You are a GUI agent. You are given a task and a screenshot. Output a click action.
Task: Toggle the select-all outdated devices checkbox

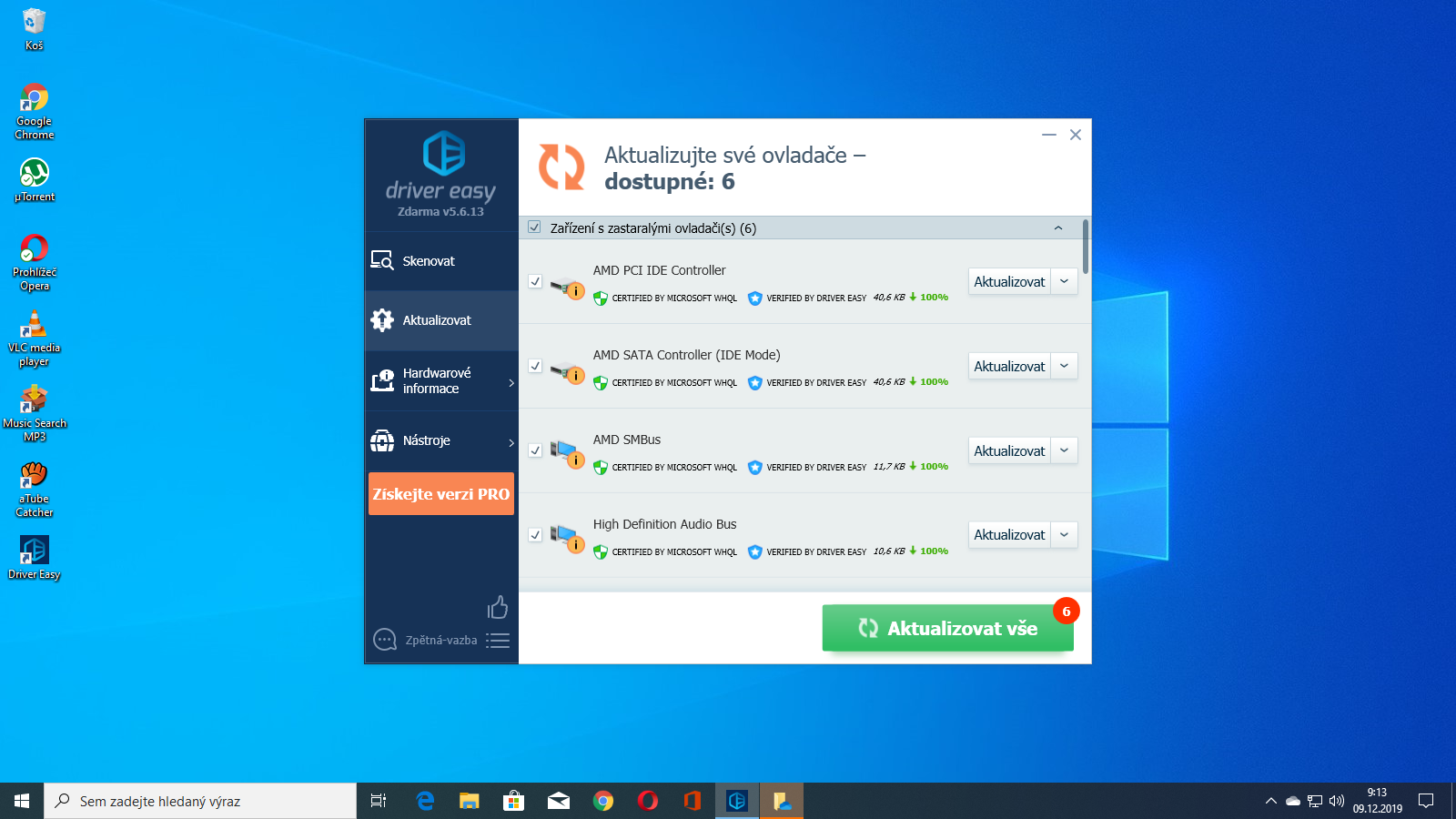point(534,227)
